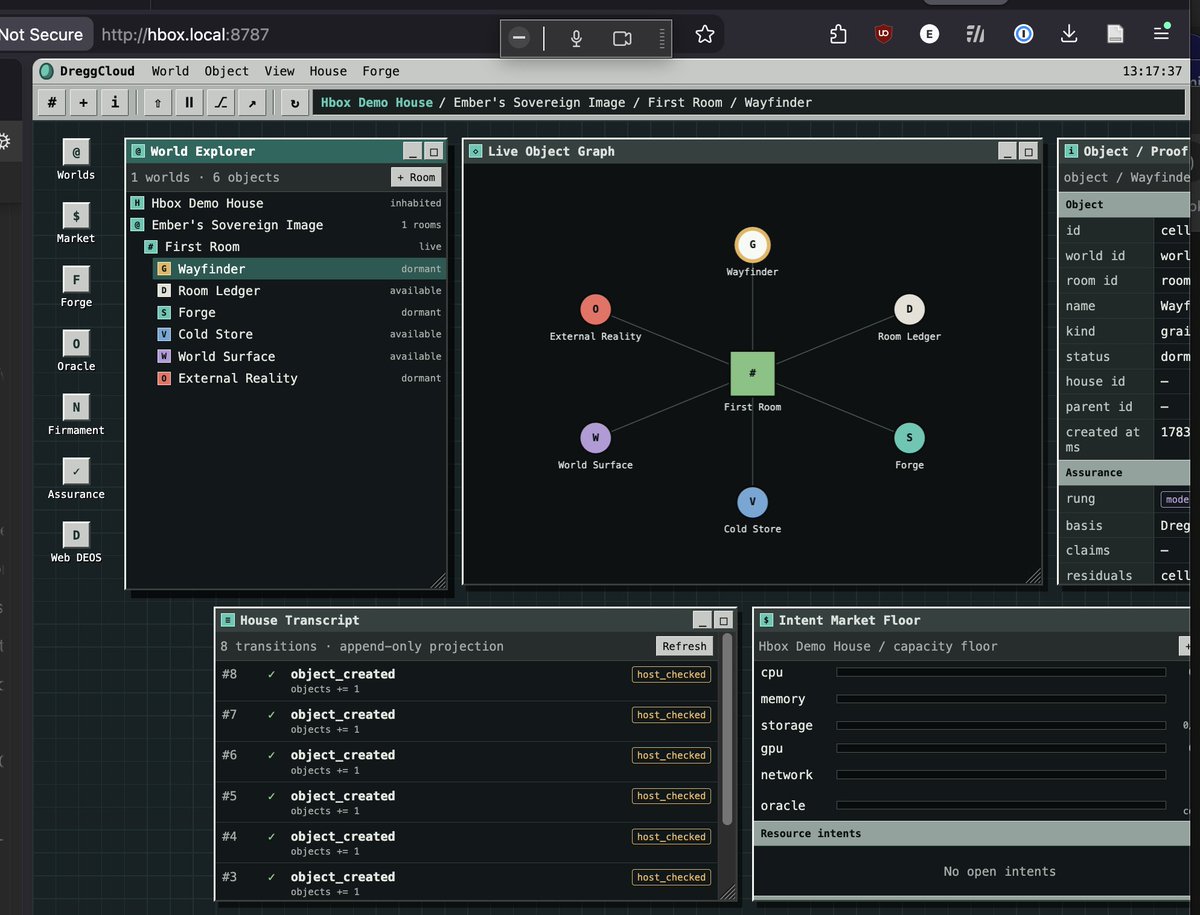The width and height of the screenshot is (1200, 915).
Task: Open the Object menu
Action: click(x=227, y=71)
